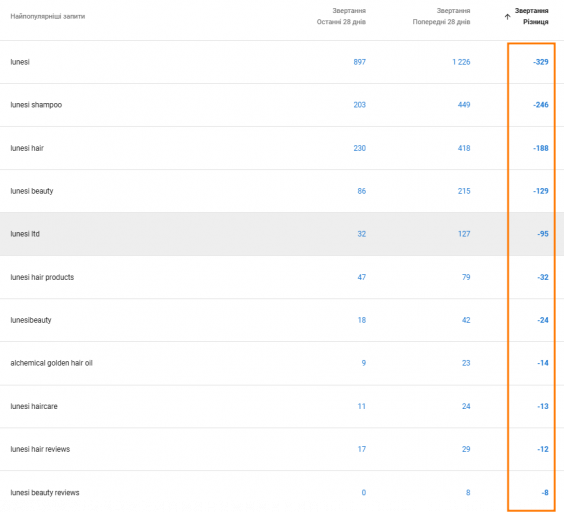Sort by Попередні 28 днів column header
This screenshot has width=564, height=512.
point(441,16)
